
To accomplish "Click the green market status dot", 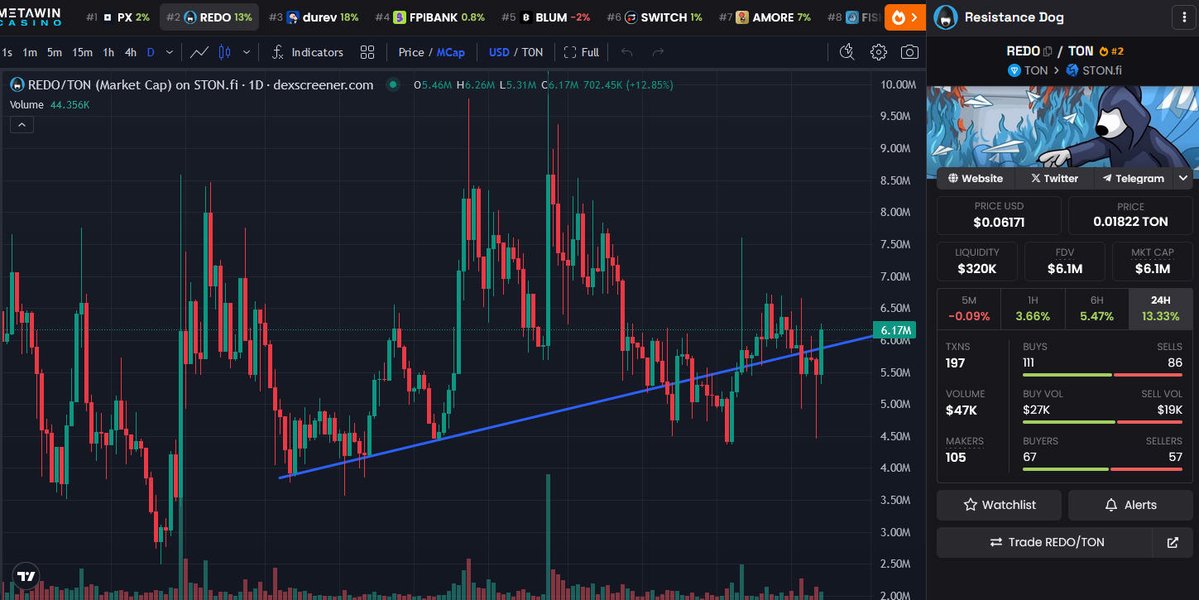I will click(393, 85).
